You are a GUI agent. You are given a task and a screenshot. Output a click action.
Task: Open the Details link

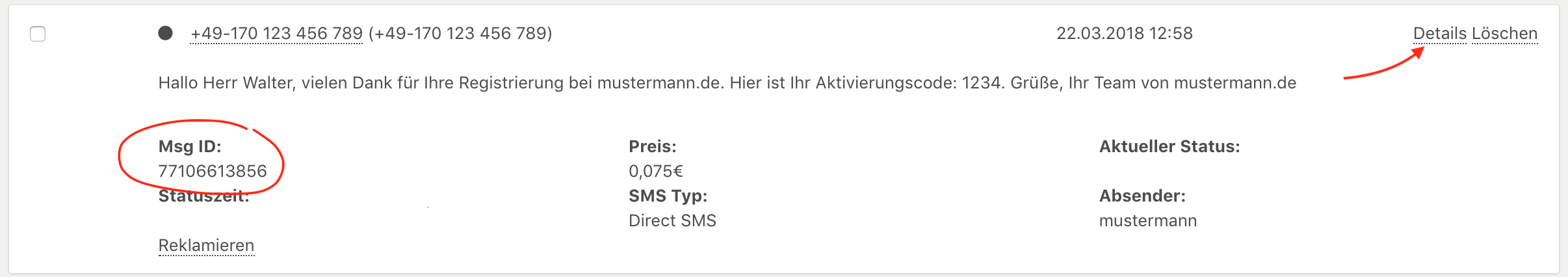pos(1439,33)
